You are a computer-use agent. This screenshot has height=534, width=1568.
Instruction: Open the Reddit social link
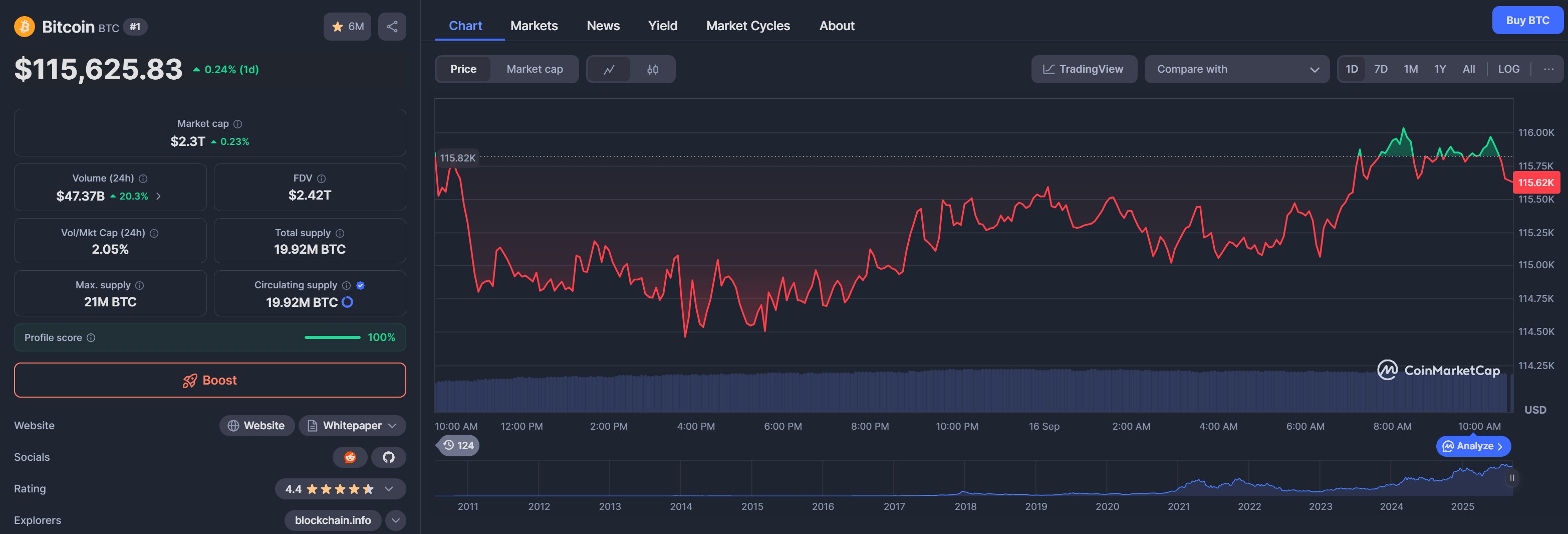[x=350, y=457]
